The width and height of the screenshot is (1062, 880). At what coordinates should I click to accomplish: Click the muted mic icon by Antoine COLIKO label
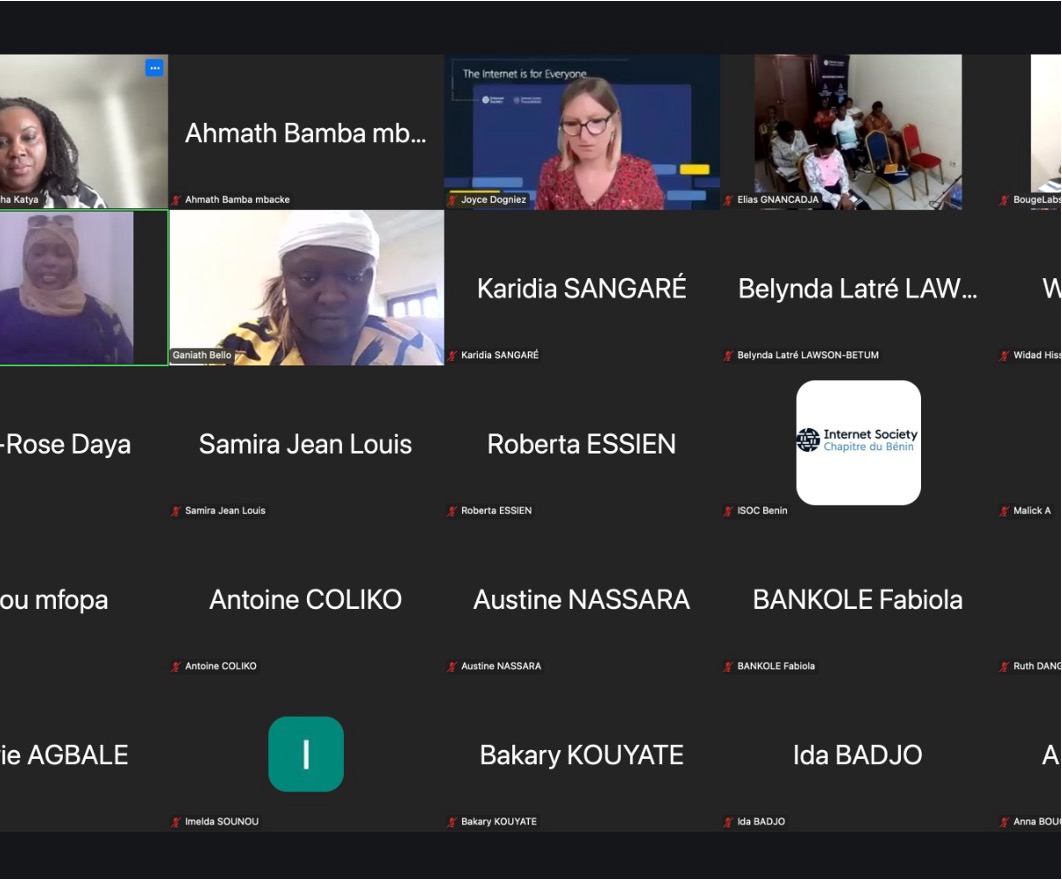pyautogui.click(x=177, y=666)
